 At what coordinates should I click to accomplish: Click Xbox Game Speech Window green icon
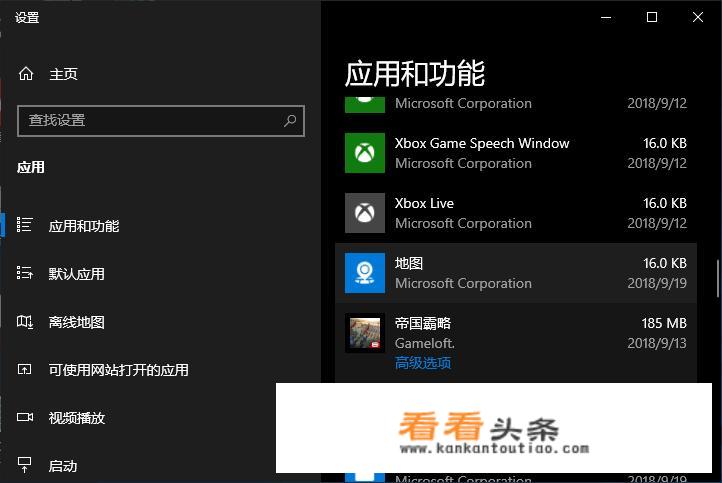click(365, 153)
